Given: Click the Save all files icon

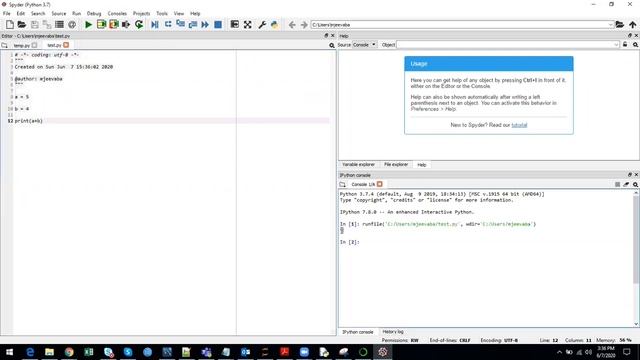Looking at the screenshot, I should (47, 24).
